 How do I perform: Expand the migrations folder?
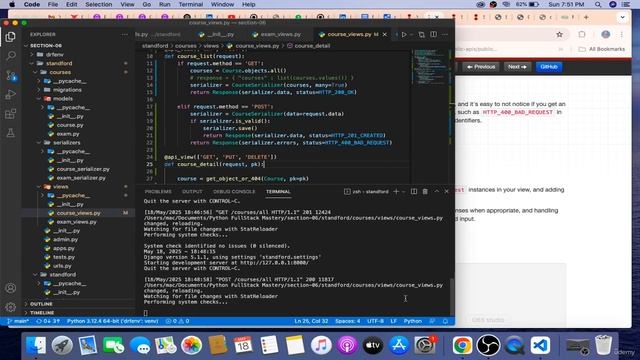(67, 90)
